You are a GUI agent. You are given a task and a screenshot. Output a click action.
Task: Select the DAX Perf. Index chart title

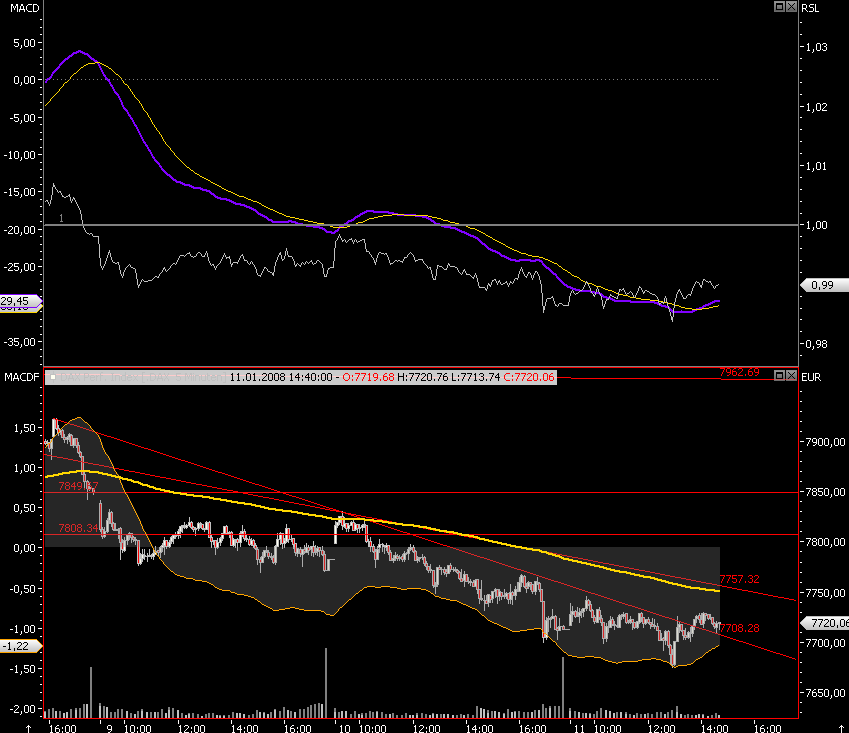[x=142, y=377]
